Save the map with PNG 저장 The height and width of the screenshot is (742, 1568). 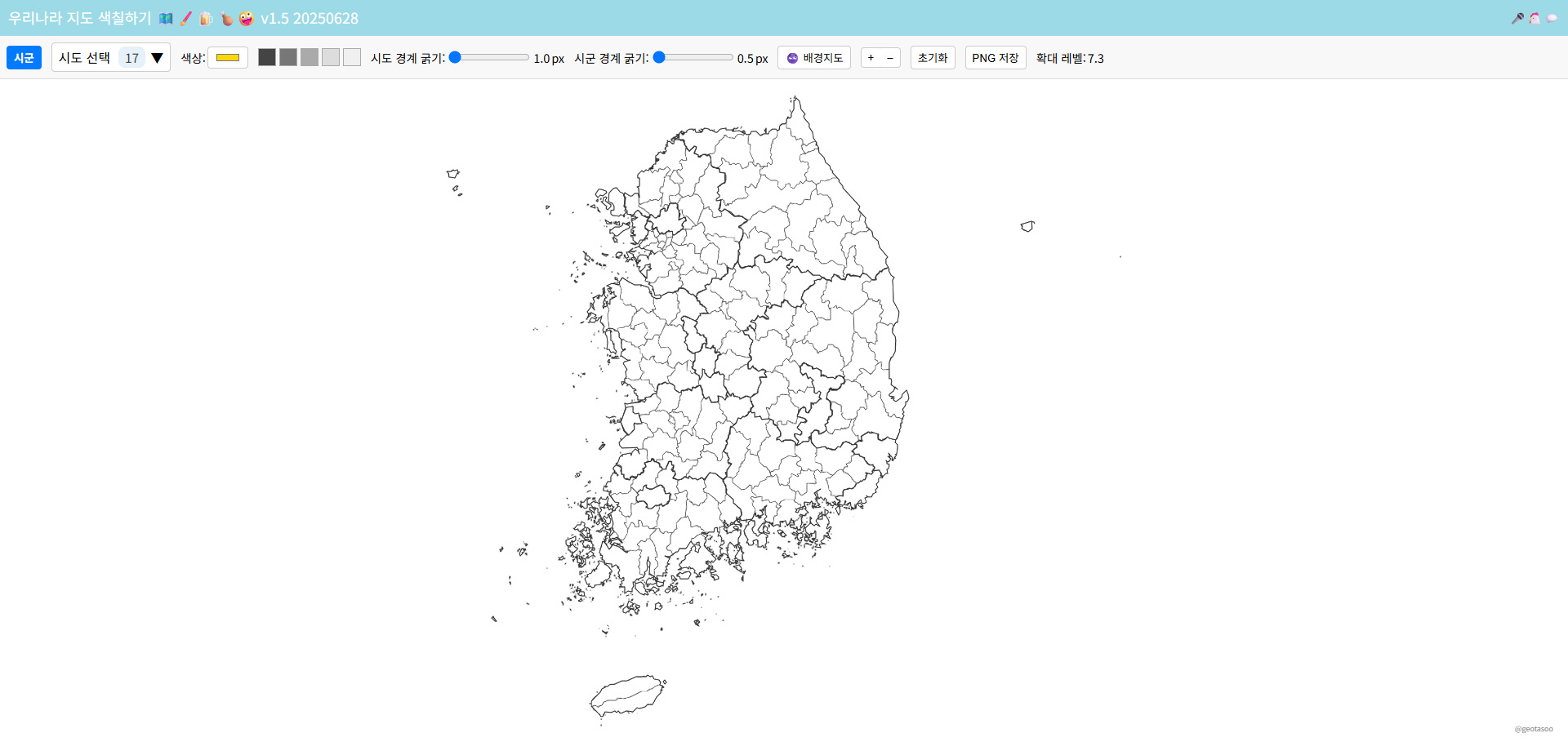[x=995, y=58]
